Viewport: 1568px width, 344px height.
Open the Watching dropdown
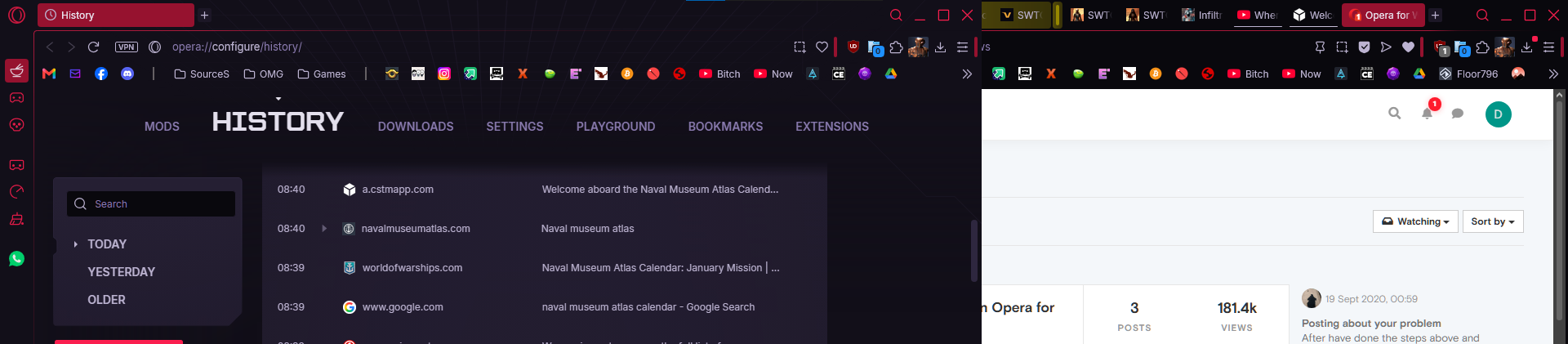[x=1415, y=221]
